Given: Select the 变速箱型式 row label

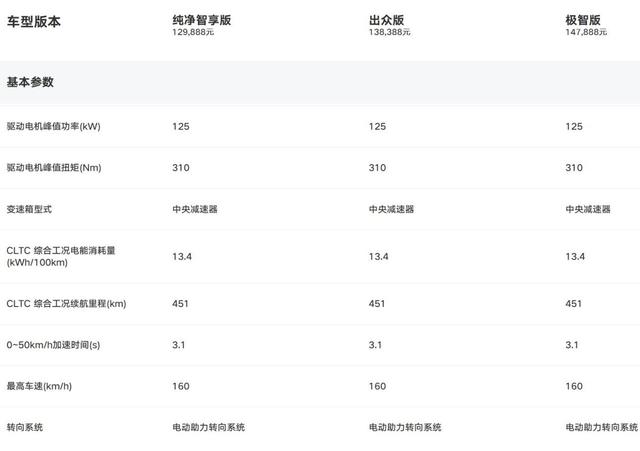Looking at the screenshot, I should 29,209.
